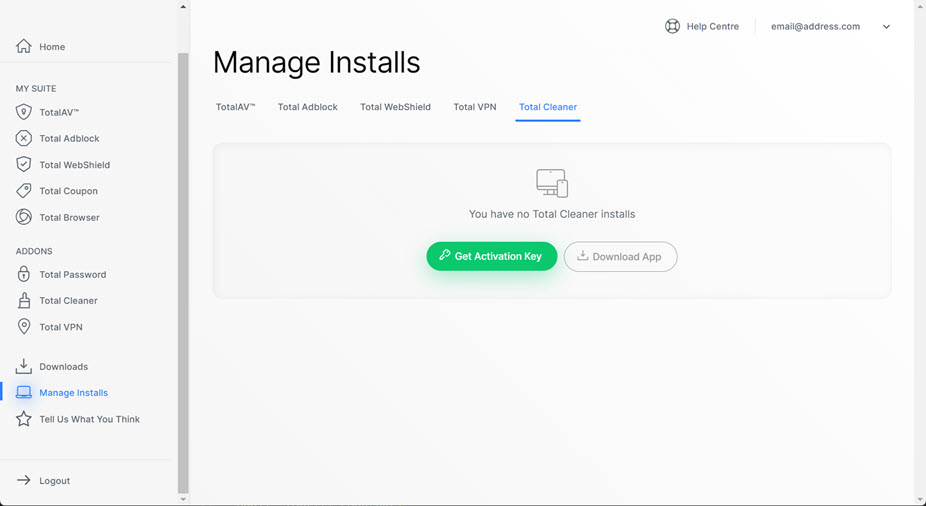Open the Help Centre link

tap(713, 26)
